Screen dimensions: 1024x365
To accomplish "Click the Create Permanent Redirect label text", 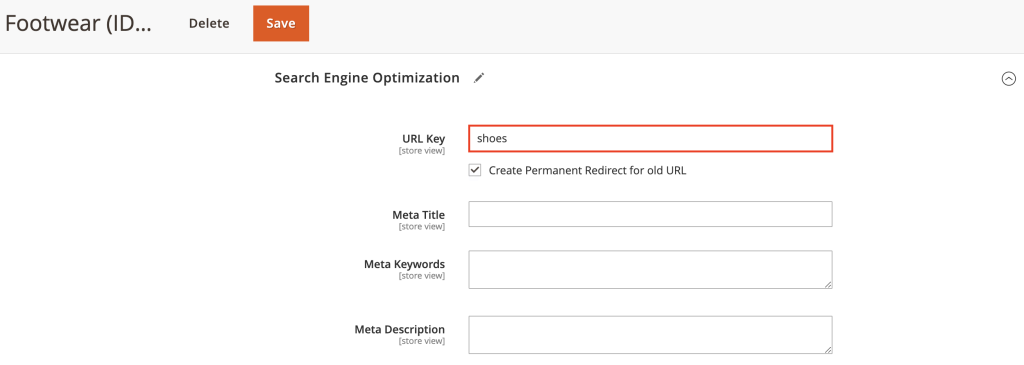I will [588, 170].
